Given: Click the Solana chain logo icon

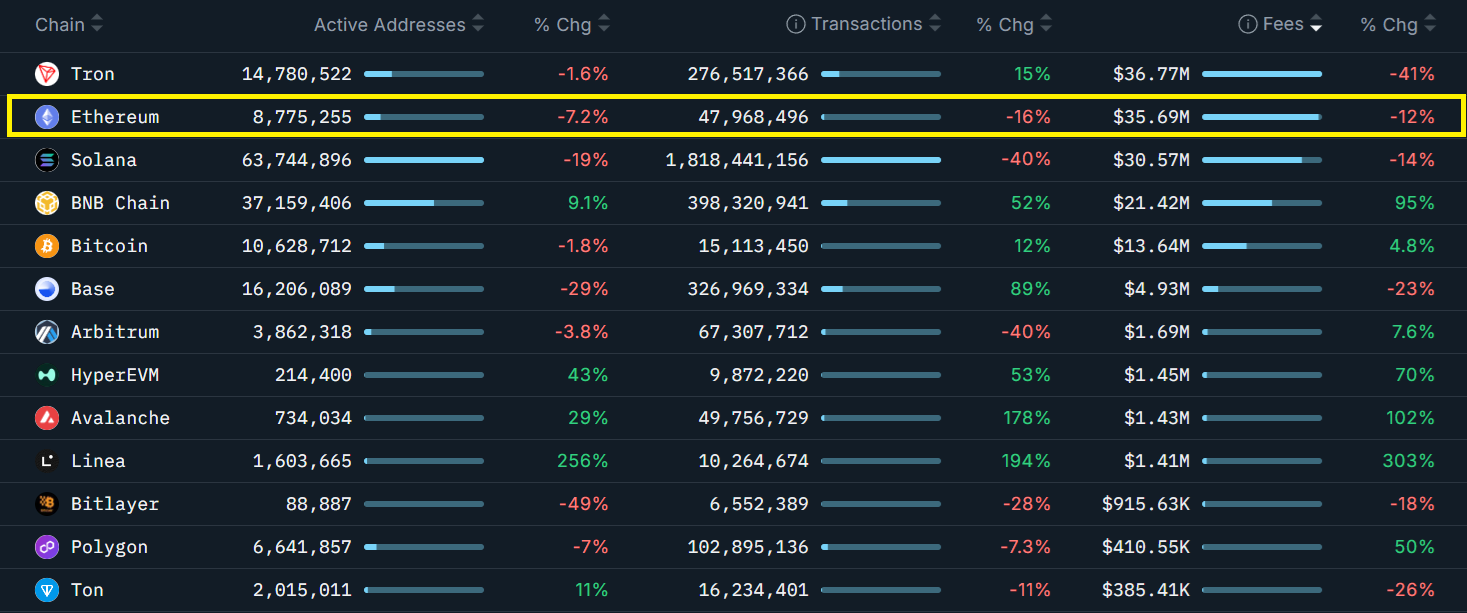Looking at the screenshot, I should tap(47, 160).
